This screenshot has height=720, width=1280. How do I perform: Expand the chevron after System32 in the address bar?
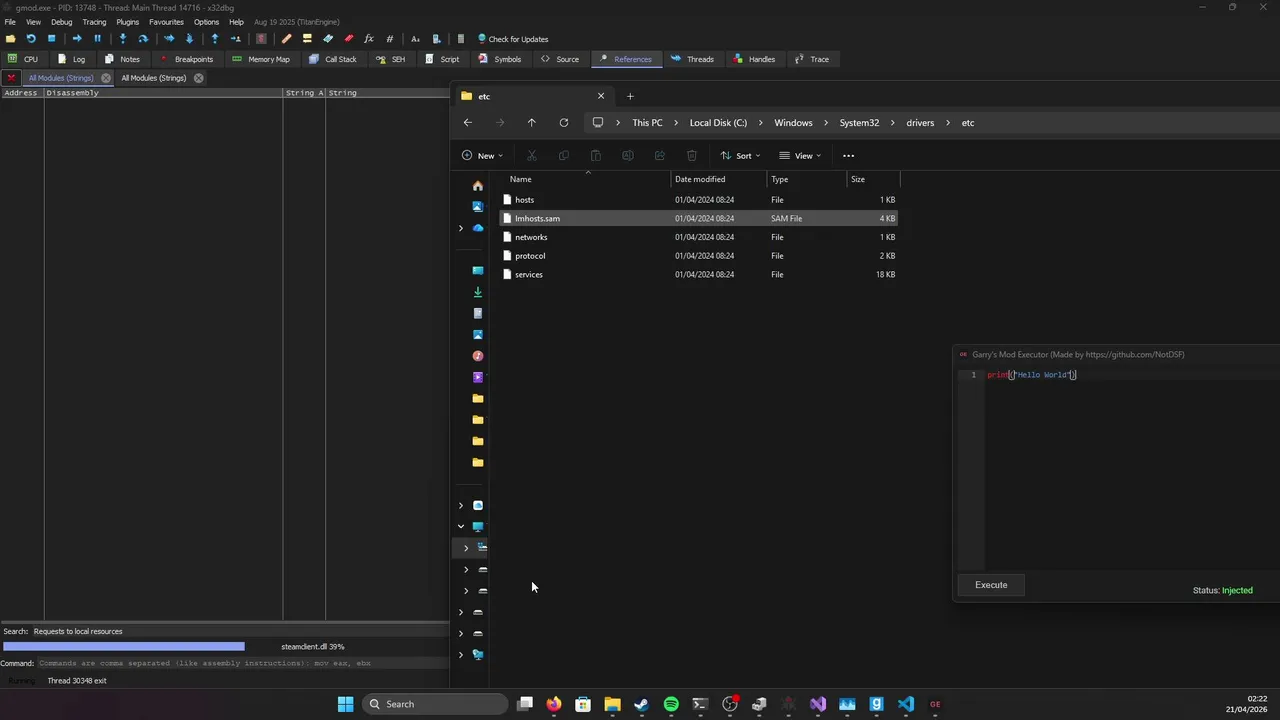893,123
